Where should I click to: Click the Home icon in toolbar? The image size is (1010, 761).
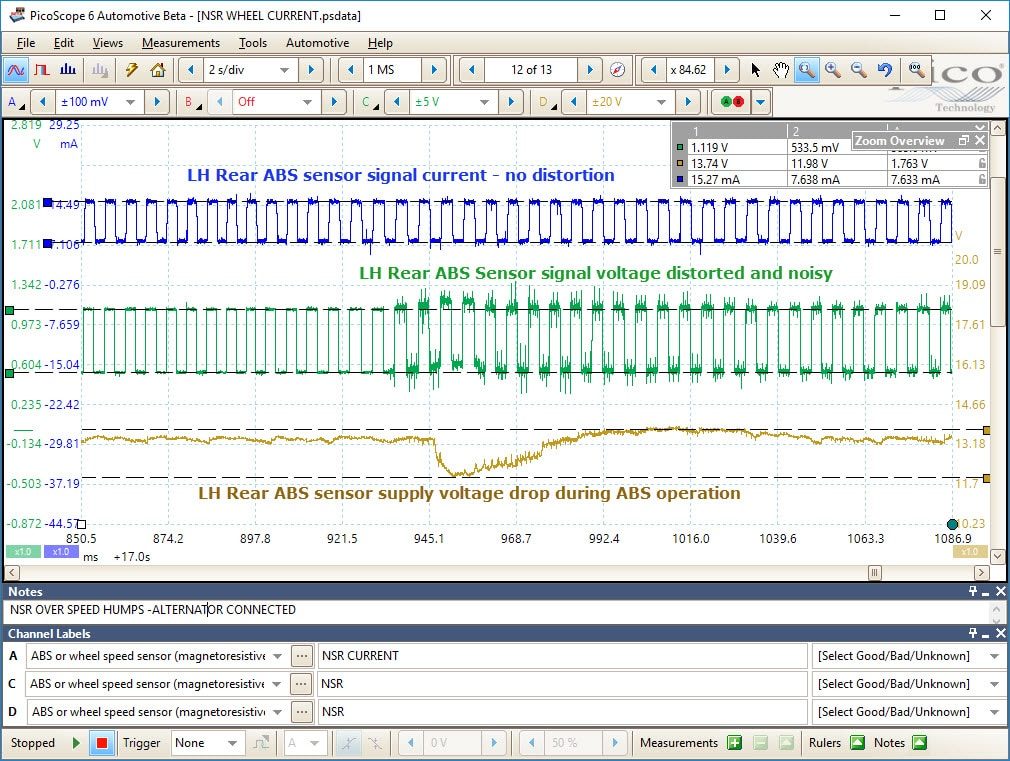tap(158, 70)
